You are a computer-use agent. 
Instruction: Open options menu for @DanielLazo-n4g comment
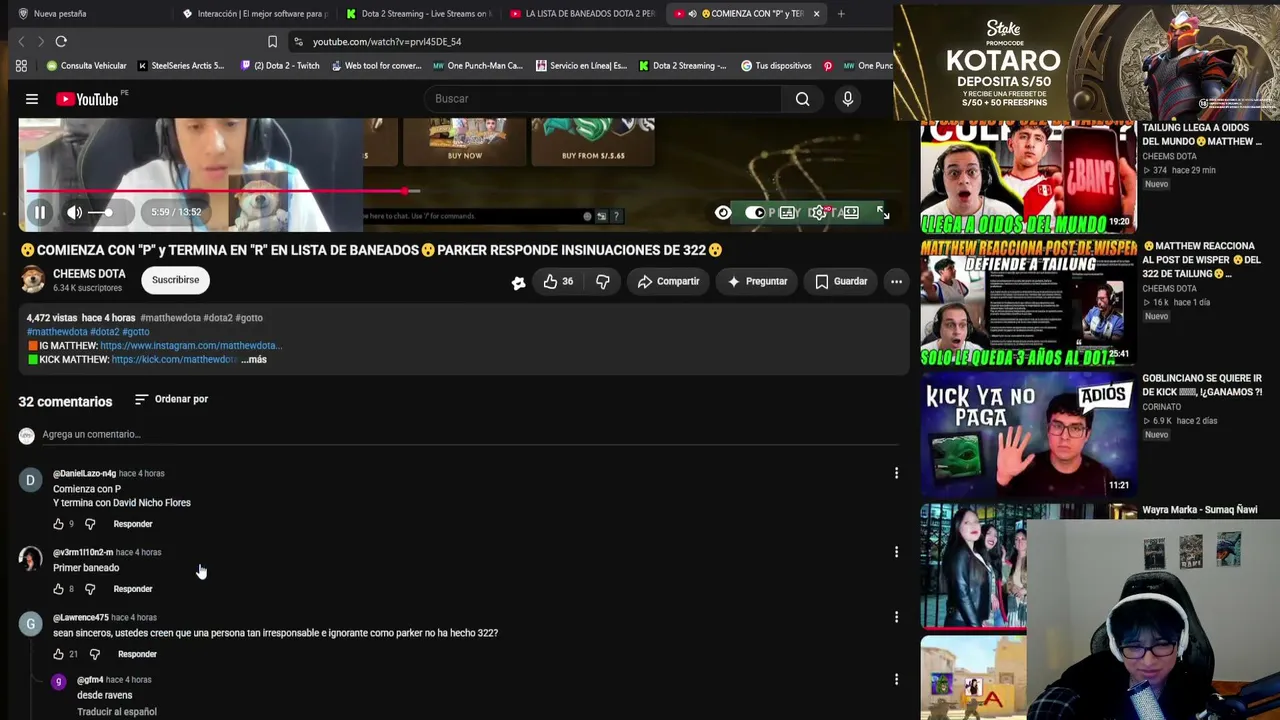(896, 473)
